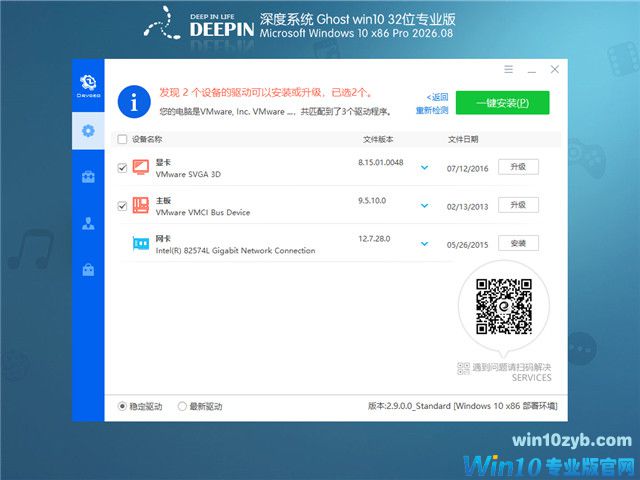This screenshot has width=640, height=480.
Task: Click the 重新检测 link
Action: (432, 110)
